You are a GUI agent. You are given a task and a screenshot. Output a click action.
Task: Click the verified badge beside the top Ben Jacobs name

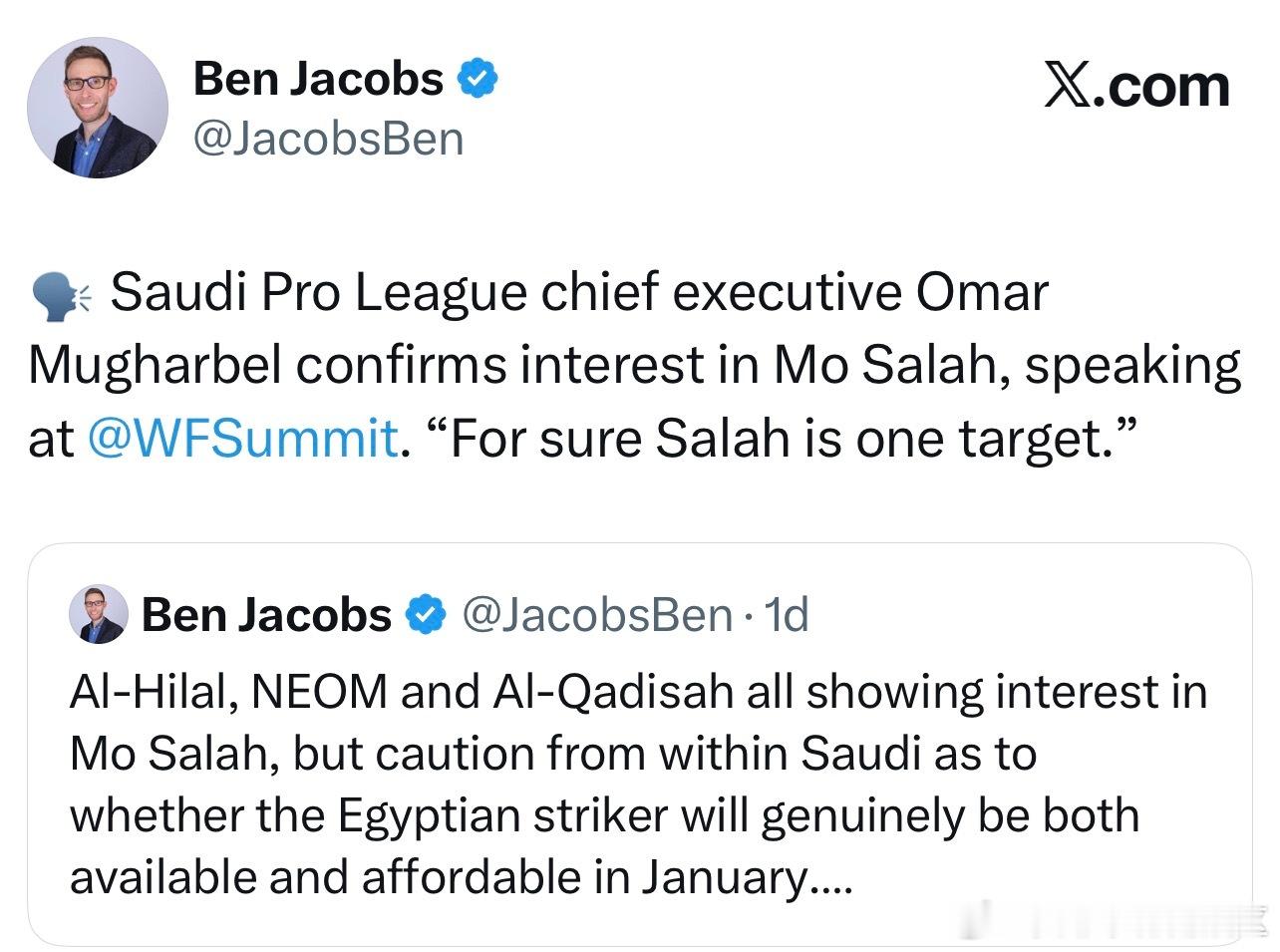478,79
